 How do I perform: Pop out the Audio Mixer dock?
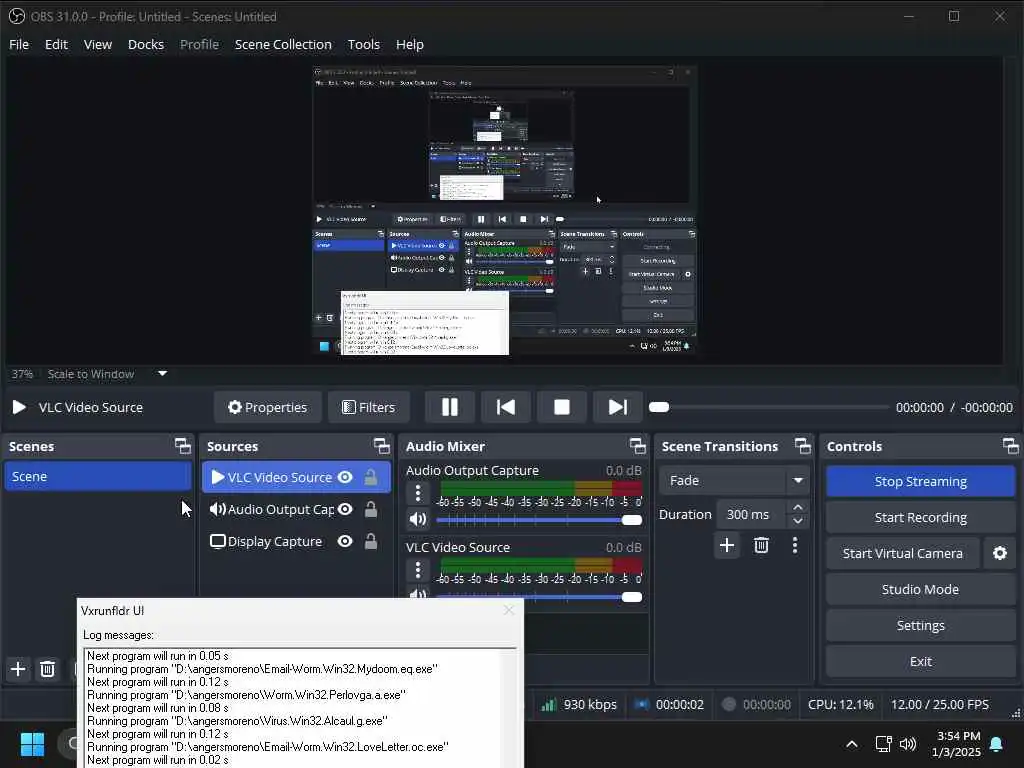point(637,446)
